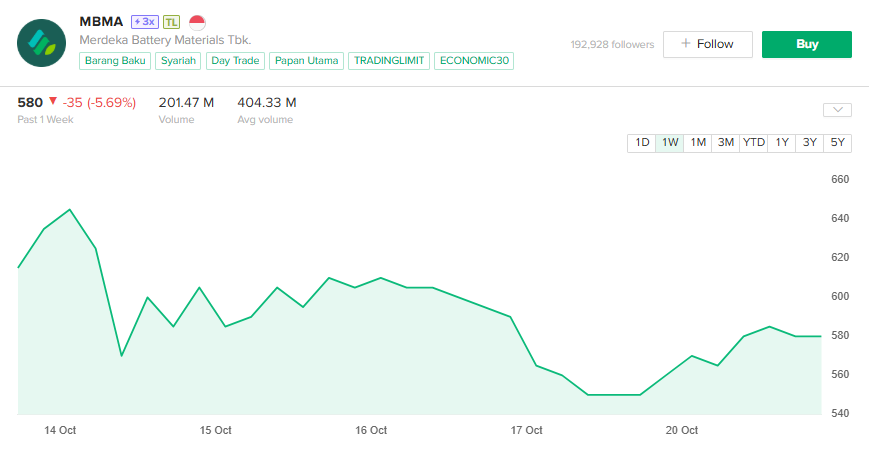The image size is (869, 457).
Task: Click the Day Trade tag
Action: click(235, 61)
